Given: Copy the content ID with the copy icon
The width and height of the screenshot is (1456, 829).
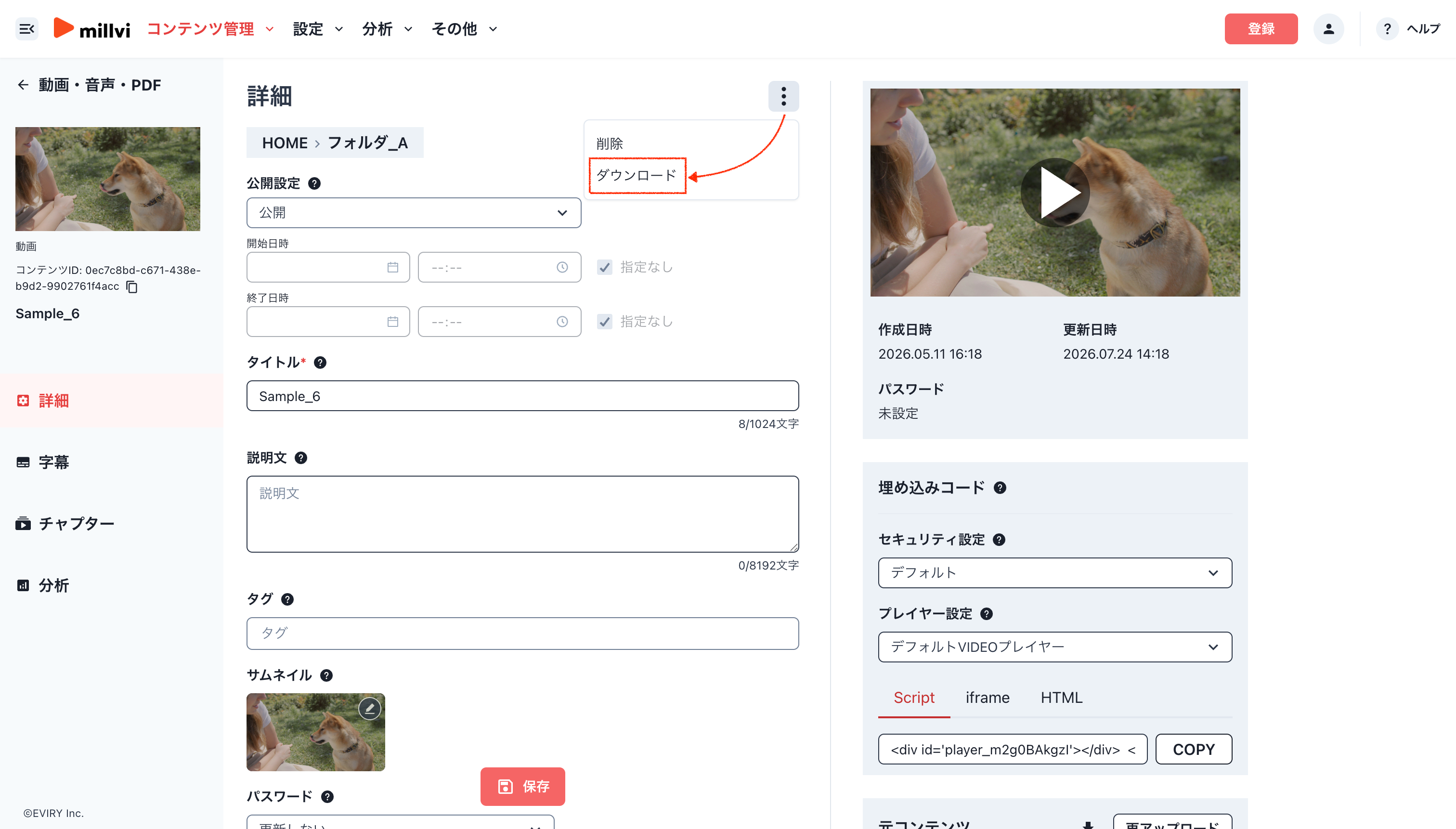Looking at the screenshot, I should 132,286.
